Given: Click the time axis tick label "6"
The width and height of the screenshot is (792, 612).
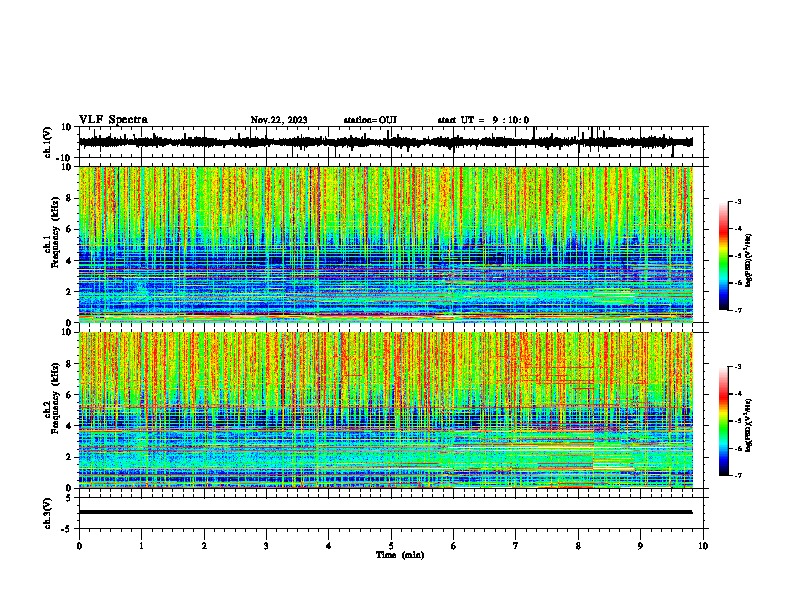Looking at the screenshot, I should (454, 546).
